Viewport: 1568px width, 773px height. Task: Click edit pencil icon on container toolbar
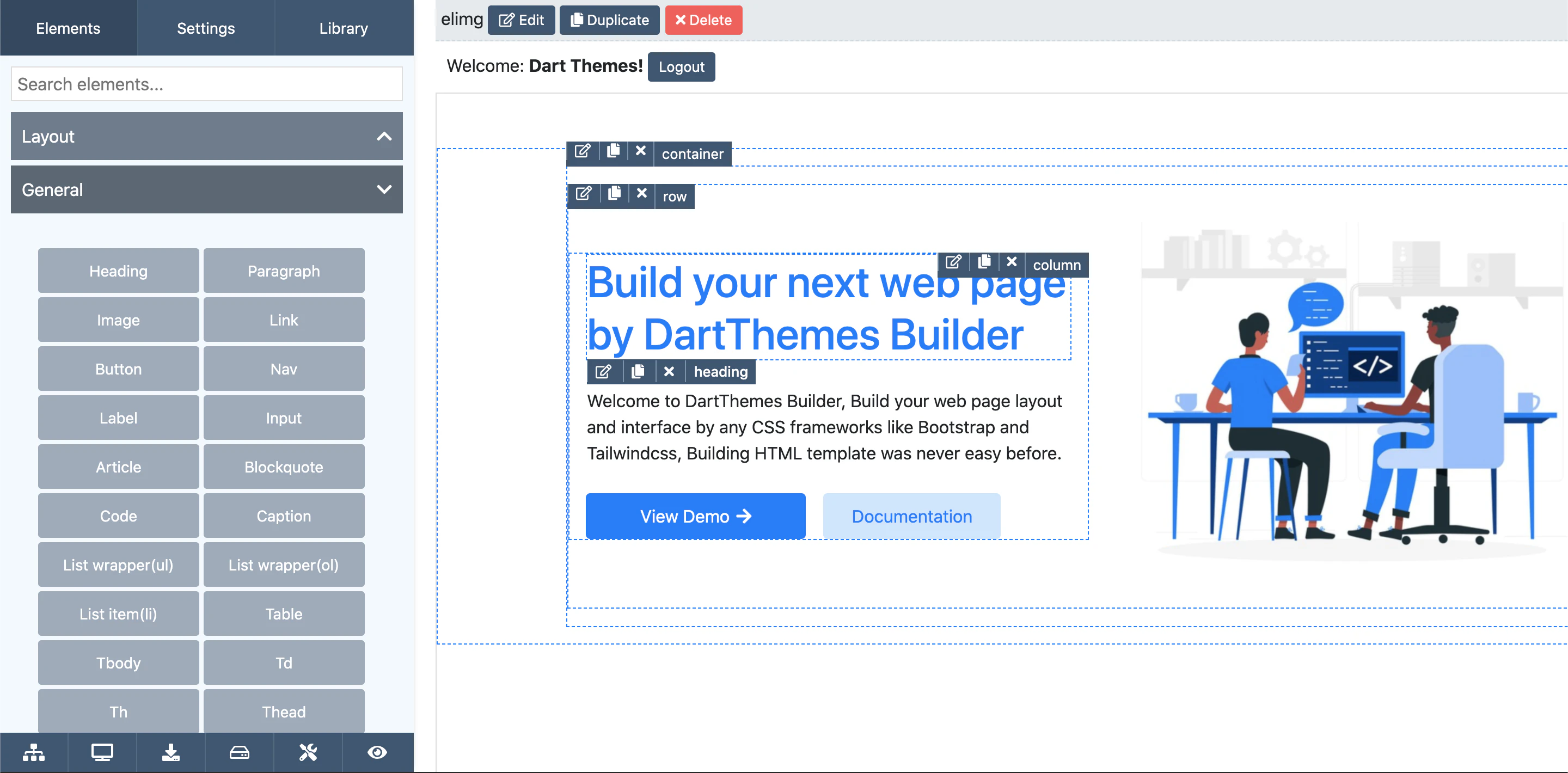(583, 151)
